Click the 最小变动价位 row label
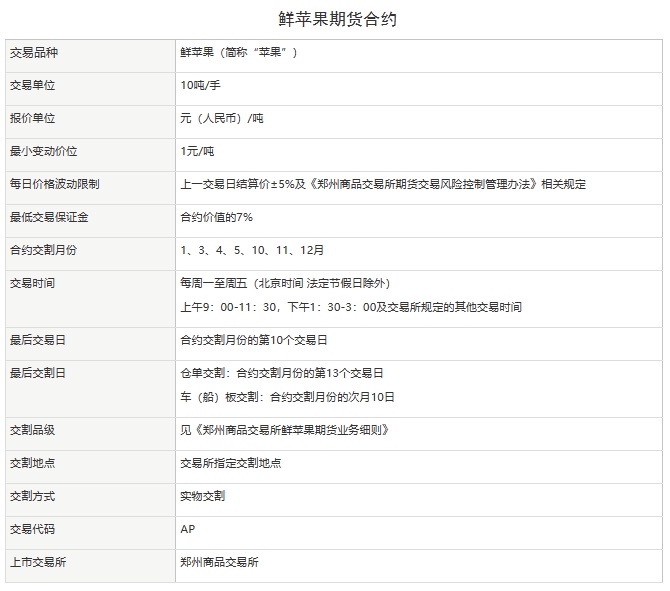The image size is (670, 591). tap(43, 151)
